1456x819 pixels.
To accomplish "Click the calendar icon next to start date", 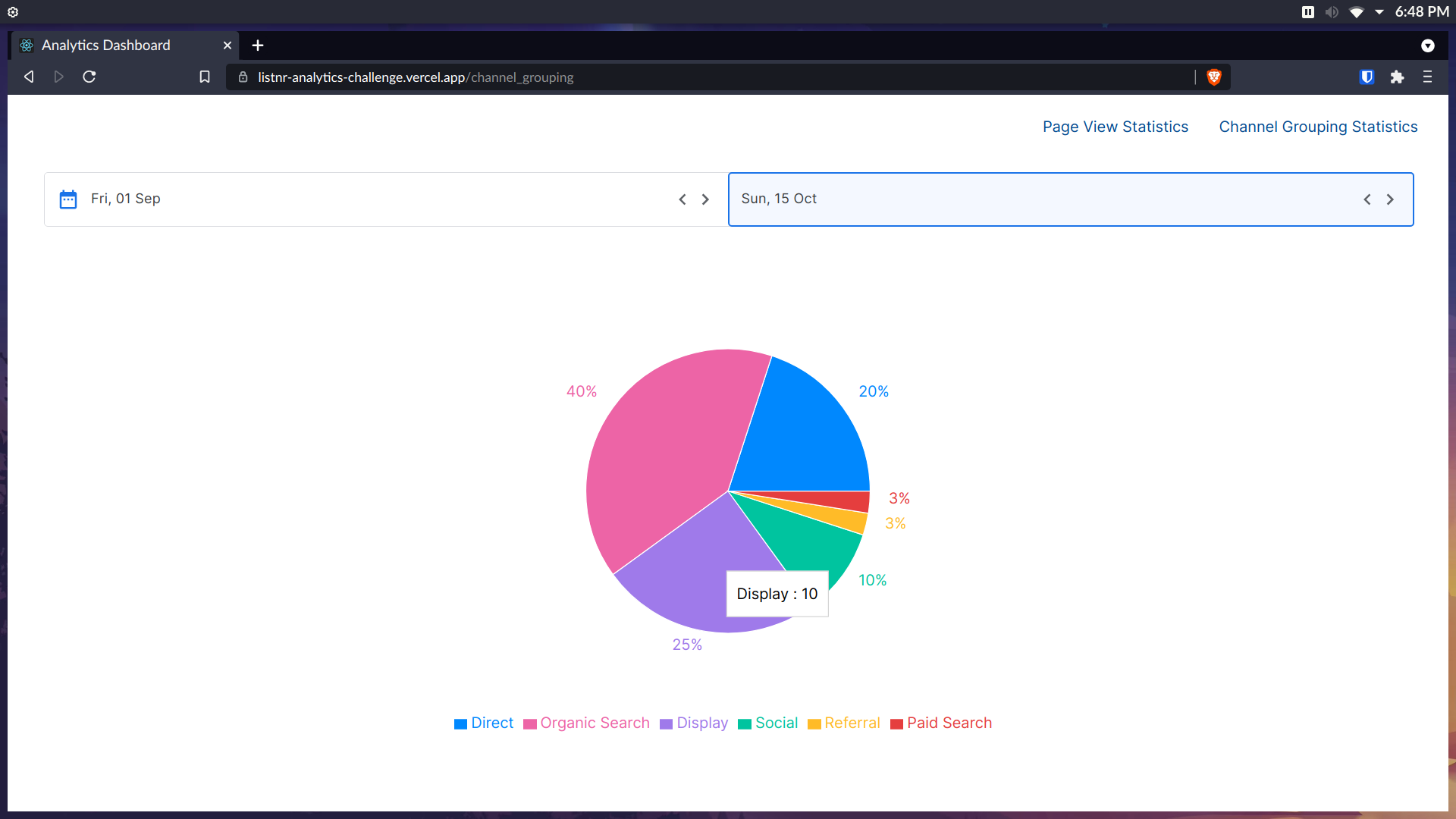I will pos(68,199).
